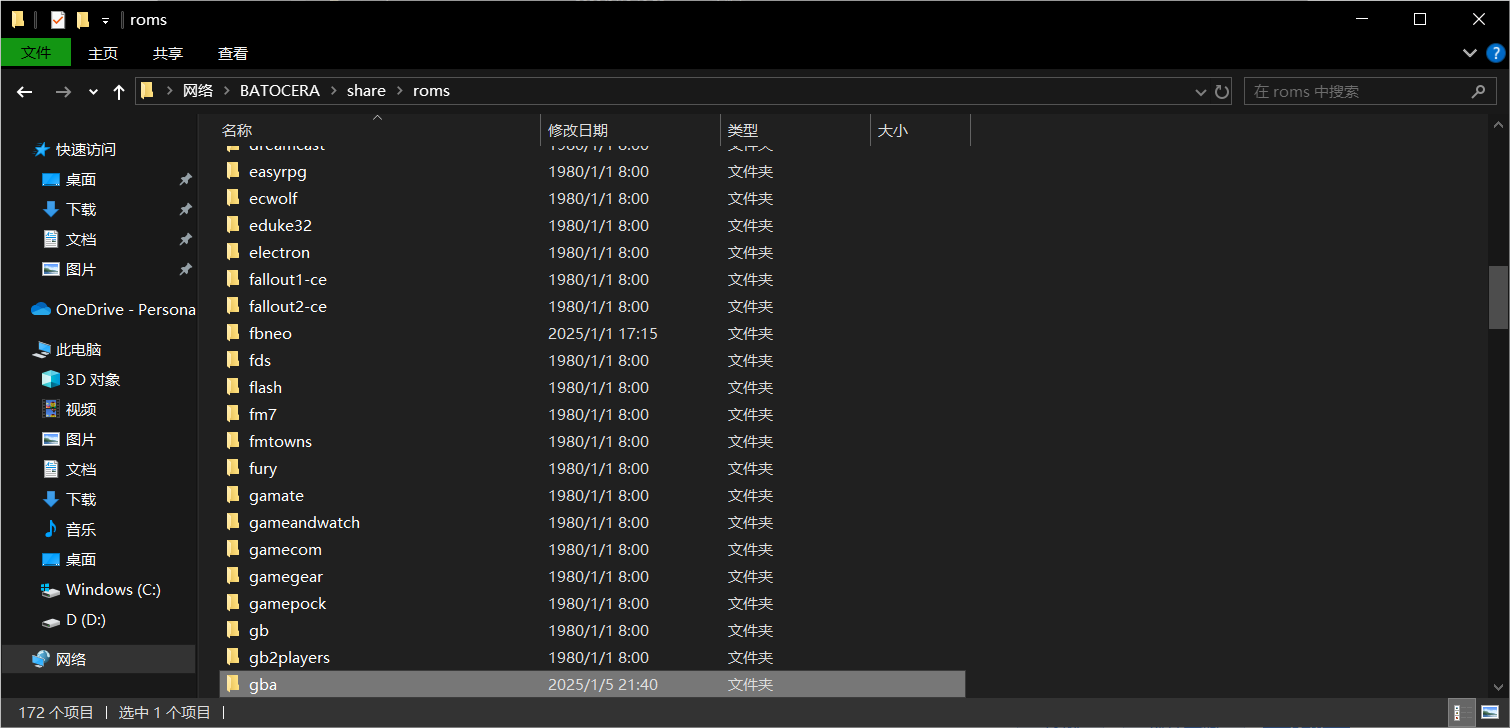This screenshot has width=1510, height=728.
Task: Select the flash folder icon
Action: (233, 387)
